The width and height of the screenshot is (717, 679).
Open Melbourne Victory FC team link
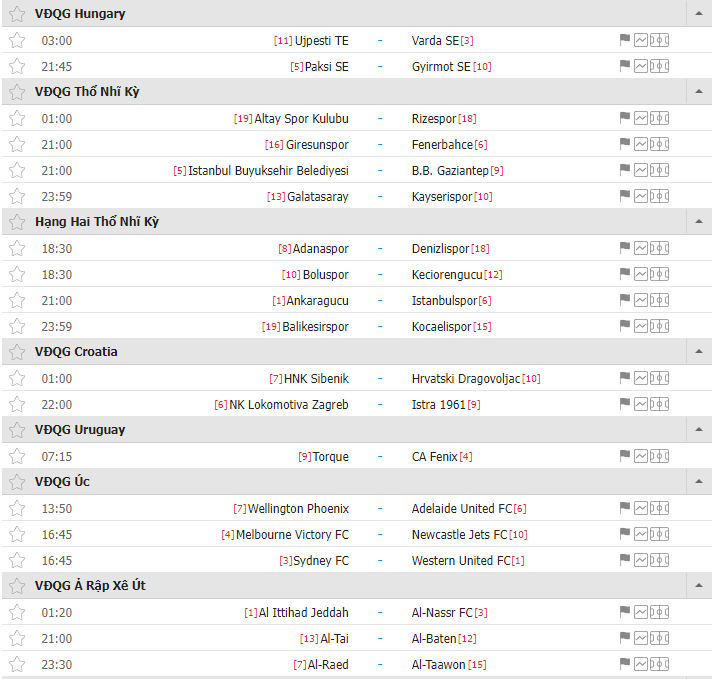click(292, 535)
